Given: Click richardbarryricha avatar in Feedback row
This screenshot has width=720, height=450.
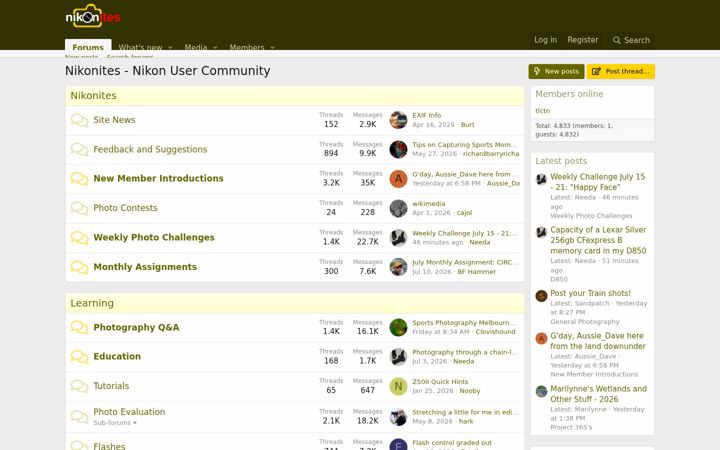Looking at the screenshot, I should [398, 149].
